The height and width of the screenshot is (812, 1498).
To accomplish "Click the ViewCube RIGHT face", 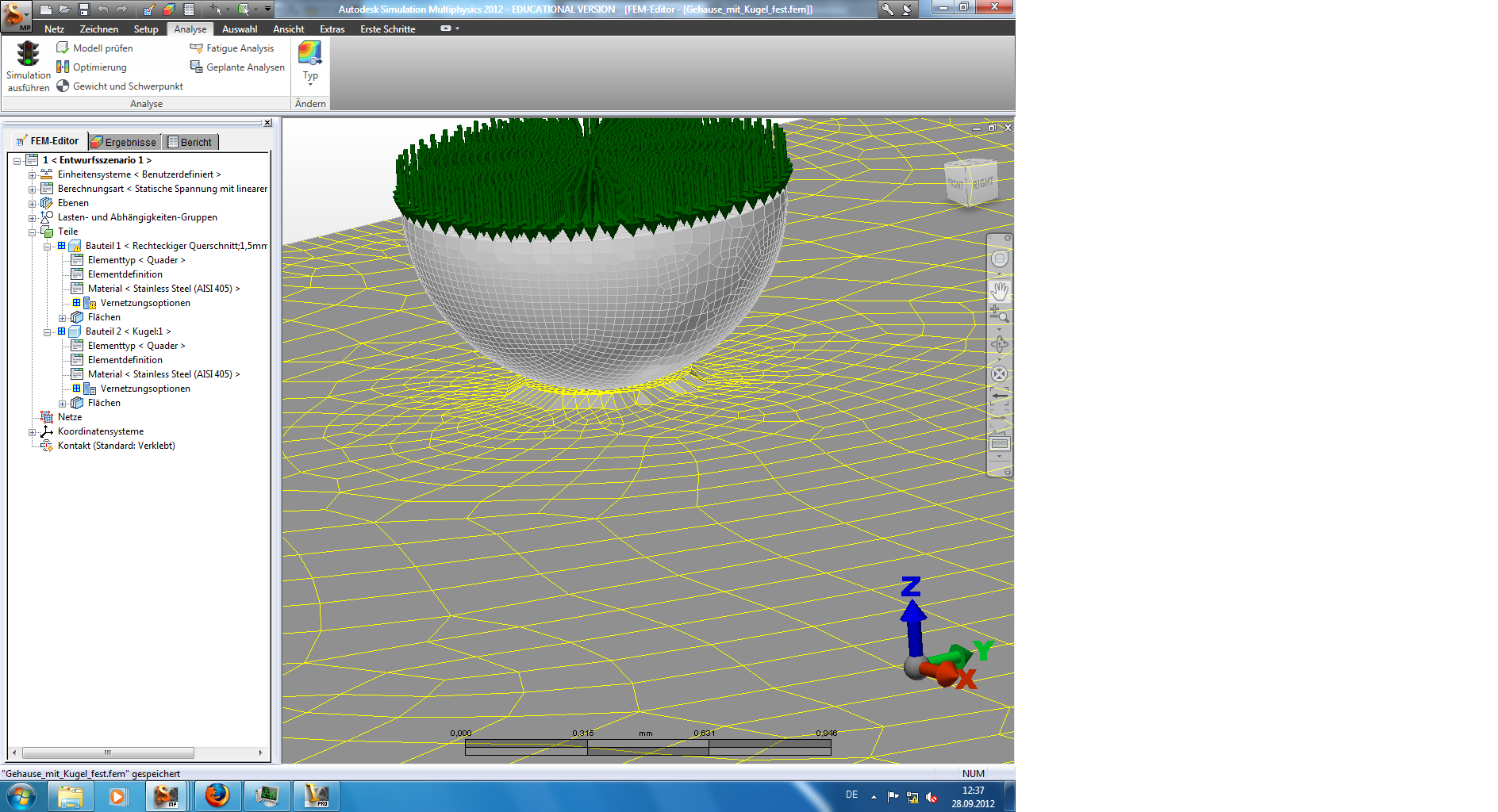I will click(x=983, y=183).
